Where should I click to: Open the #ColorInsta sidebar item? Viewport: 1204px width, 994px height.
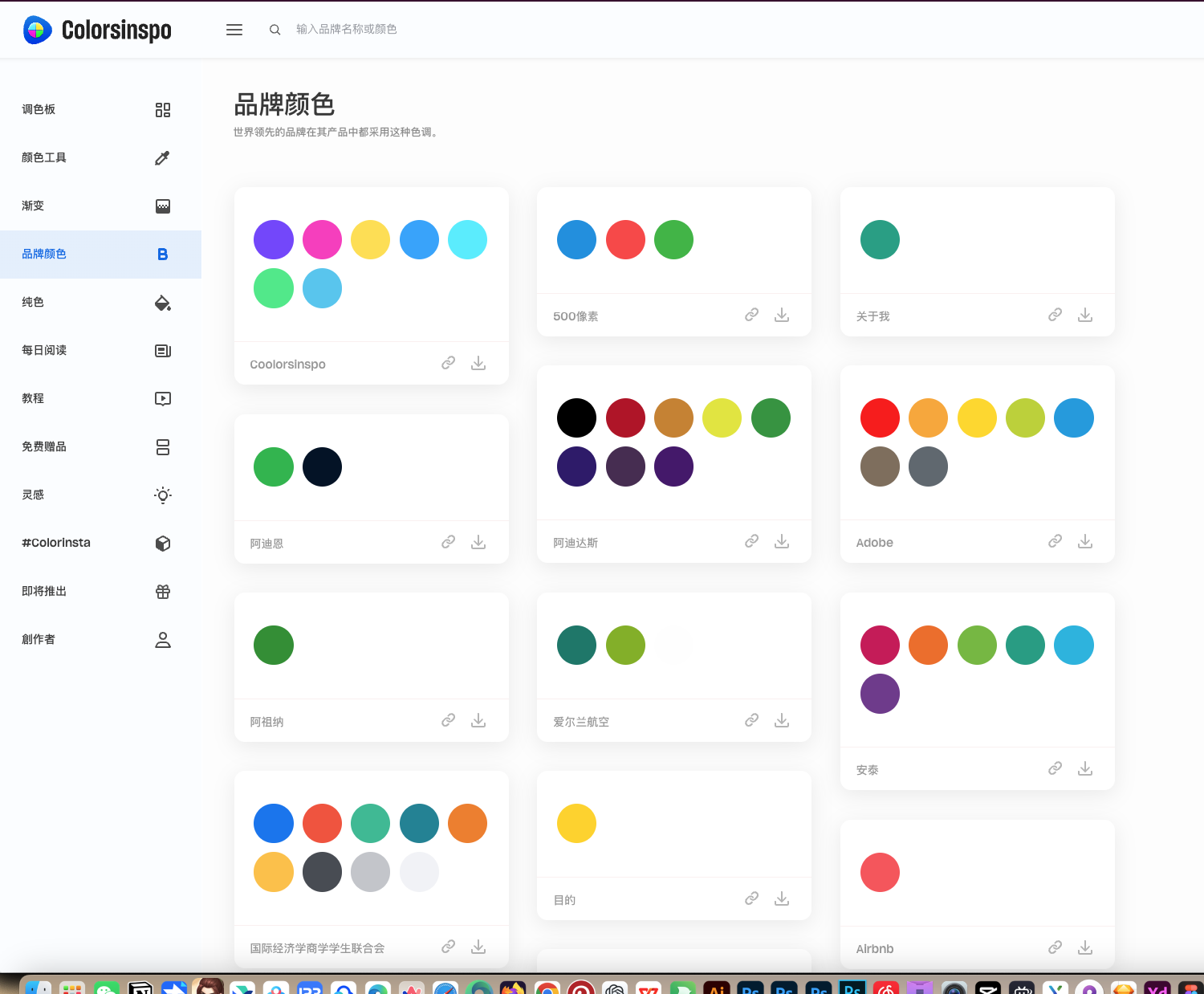100,544
